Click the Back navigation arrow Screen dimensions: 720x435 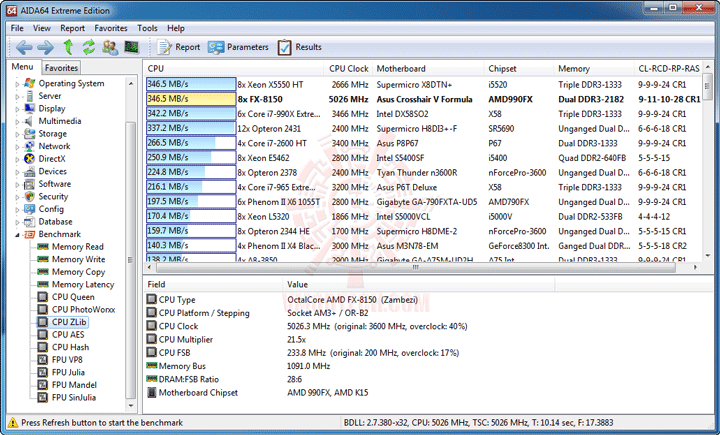[x=24, y=47]
